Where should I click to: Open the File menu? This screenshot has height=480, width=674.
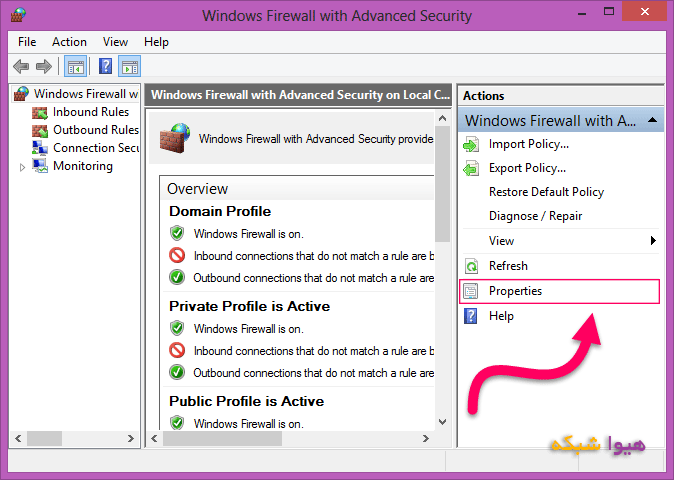click(x=27, y=42)
